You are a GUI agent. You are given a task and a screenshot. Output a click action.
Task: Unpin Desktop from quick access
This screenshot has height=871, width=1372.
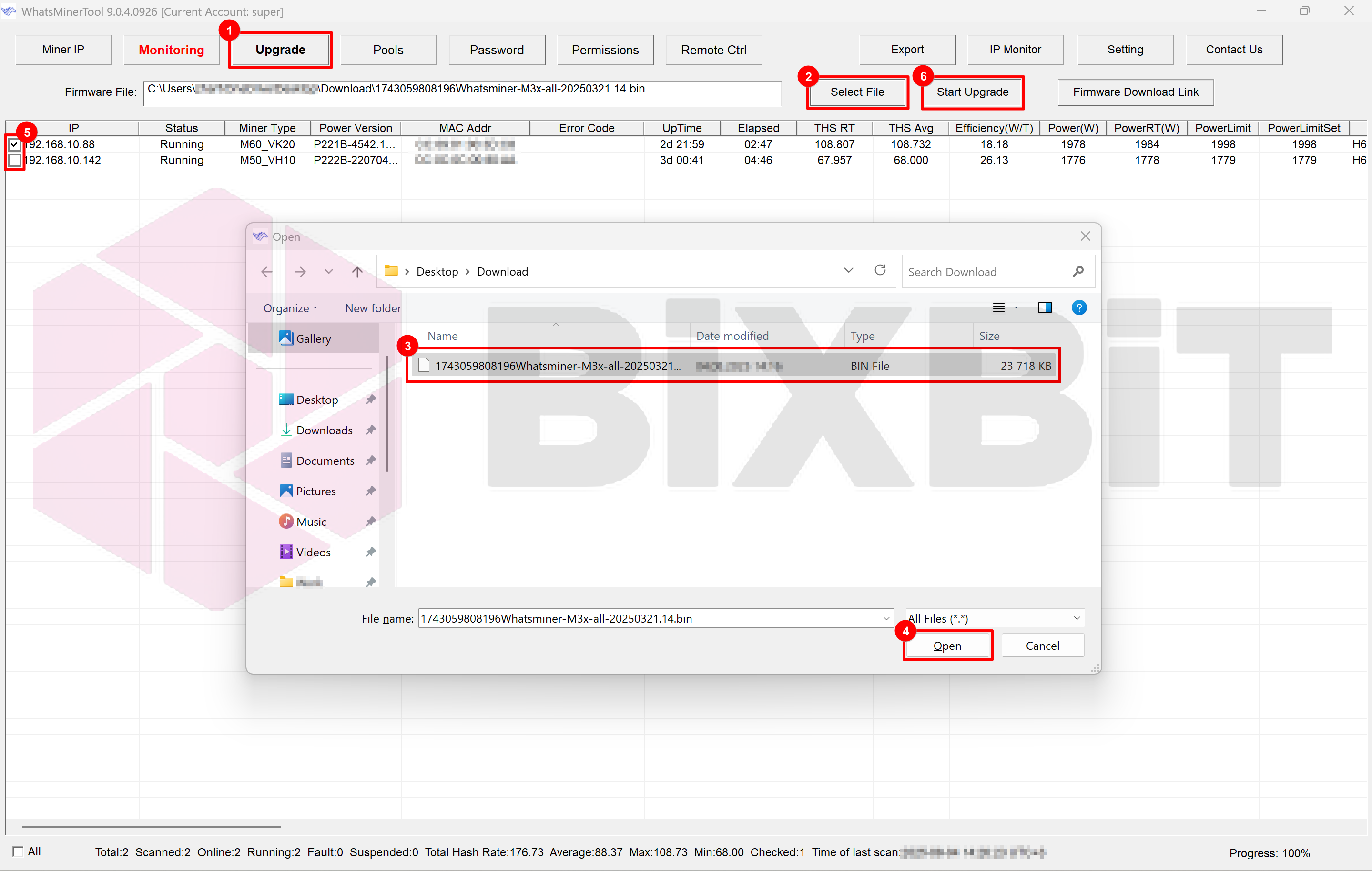click(x=371, y=400)
